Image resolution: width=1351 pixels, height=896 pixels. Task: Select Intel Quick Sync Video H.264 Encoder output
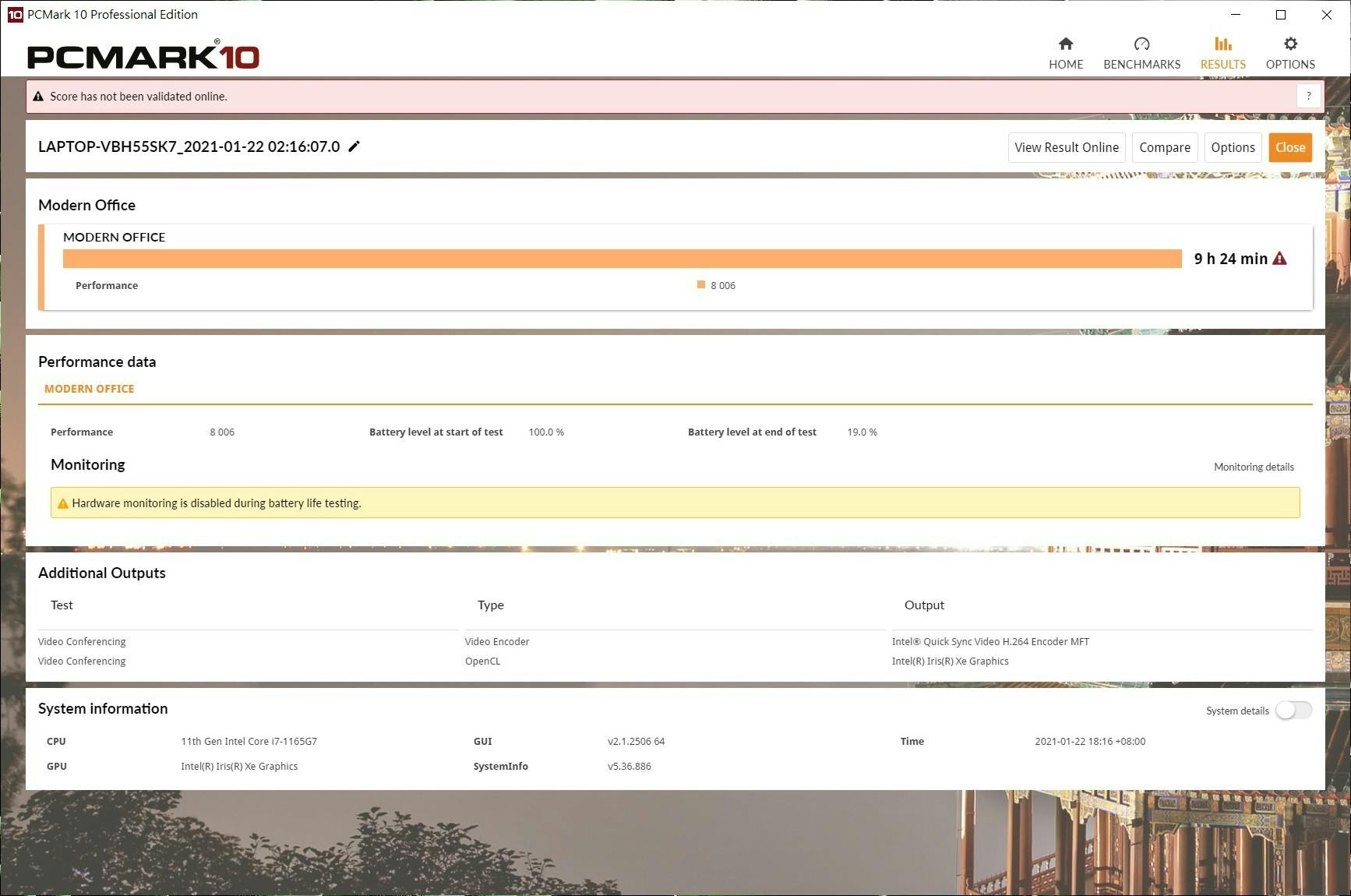coord(990,641)
